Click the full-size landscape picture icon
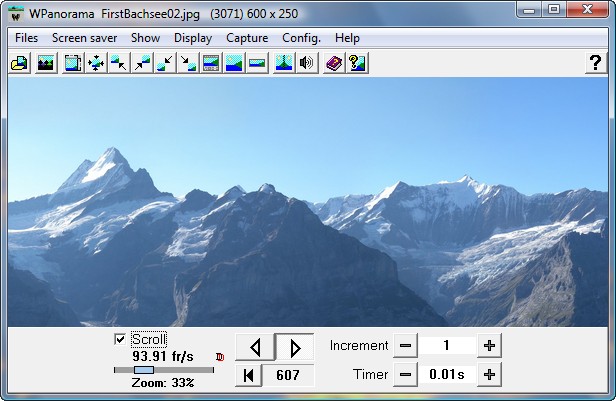This screenshot has height=401, width=616. (x=234, y=63)
